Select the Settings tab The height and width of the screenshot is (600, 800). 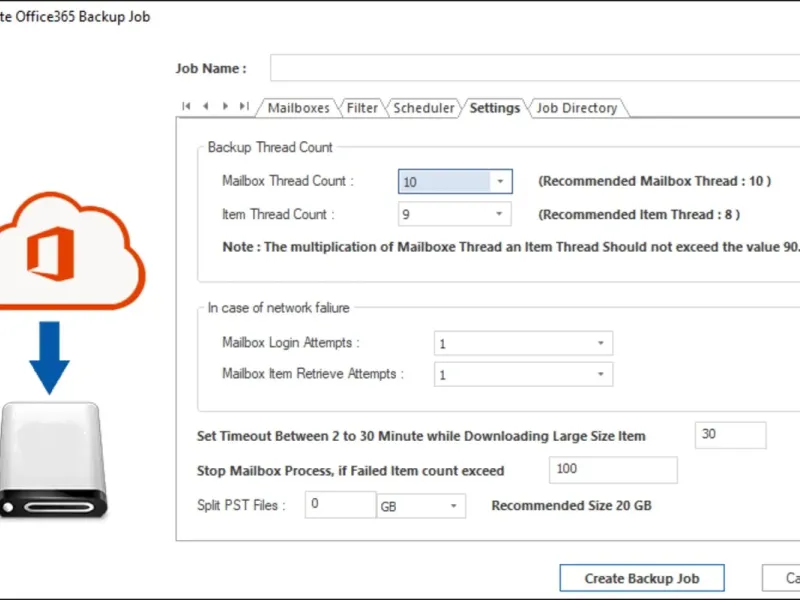coord(494,108)
